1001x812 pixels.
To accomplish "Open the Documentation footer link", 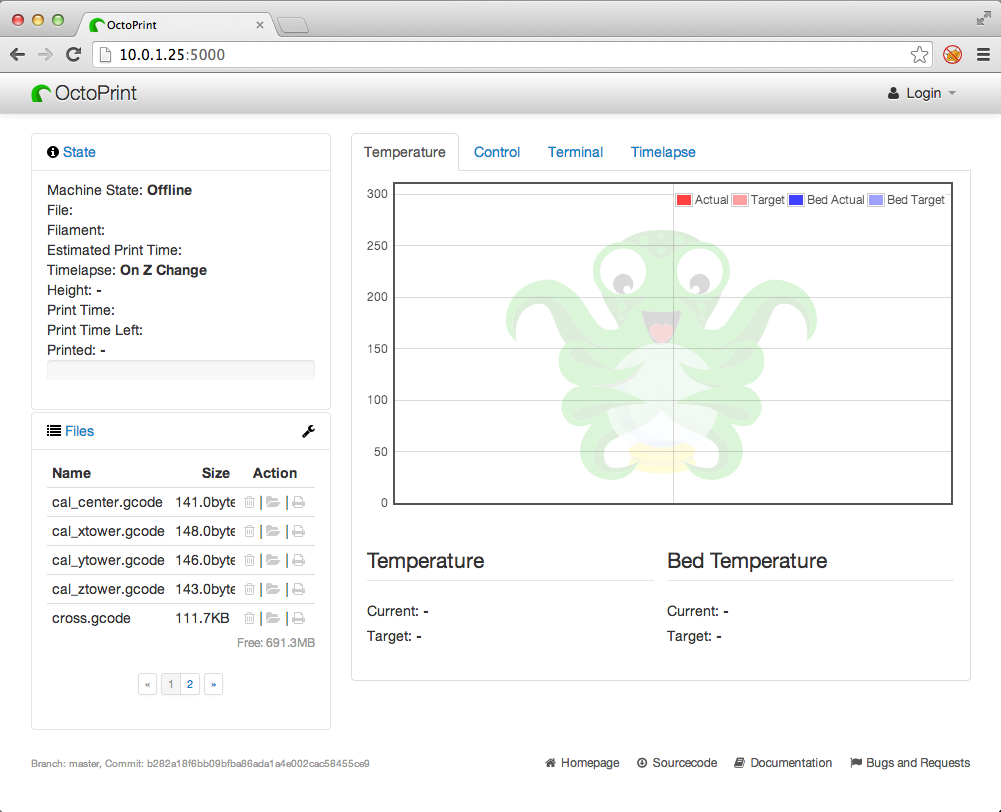I will [783, 763].
